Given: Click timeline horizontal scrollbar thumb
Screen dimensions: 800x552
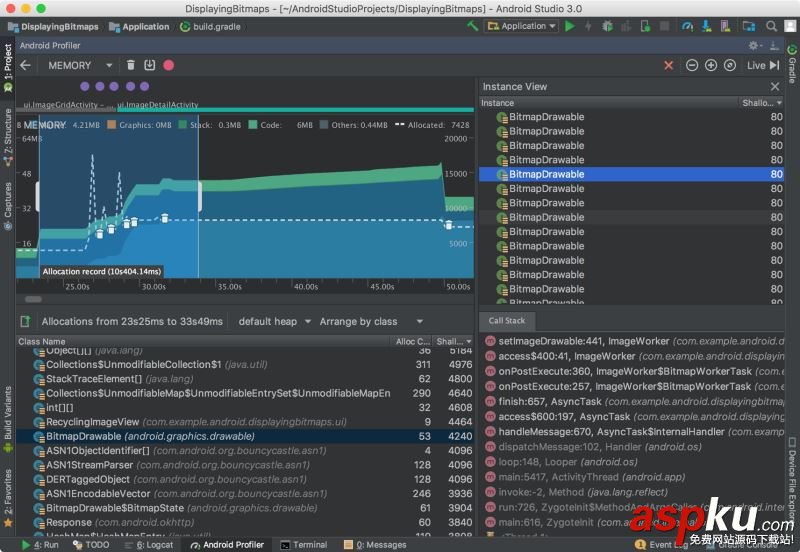Looking at the screenshot, I should pyautogui.click(x=33, y=299).
